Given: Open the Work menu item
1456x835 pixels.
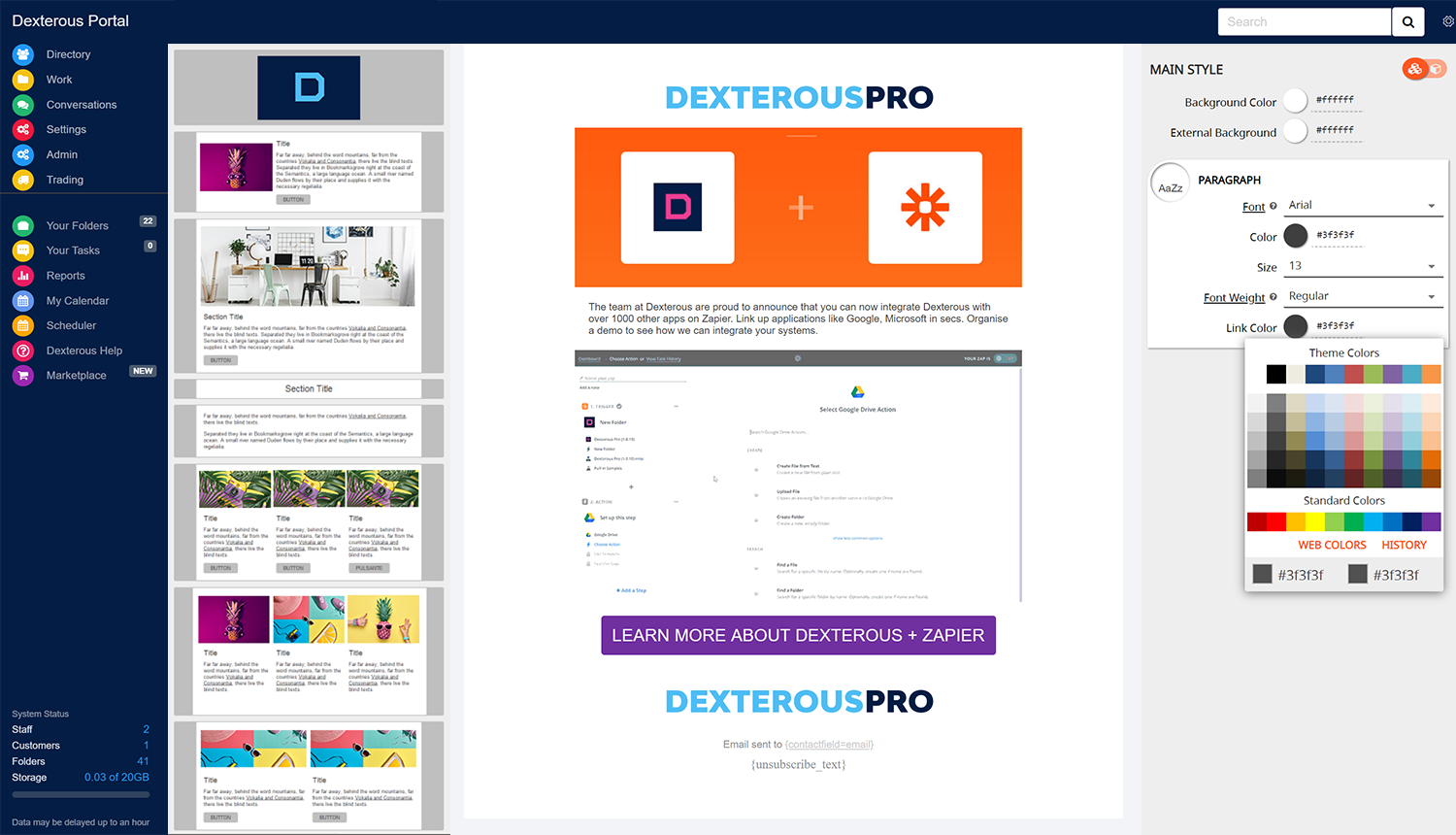Looking at the screenshot, I should pyautogui.click(x=59, y=80).
